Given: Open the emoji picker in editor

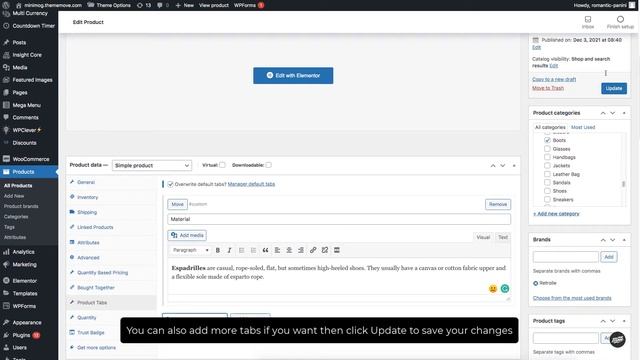Looking at the screenshot, I should tap(493, 289).
